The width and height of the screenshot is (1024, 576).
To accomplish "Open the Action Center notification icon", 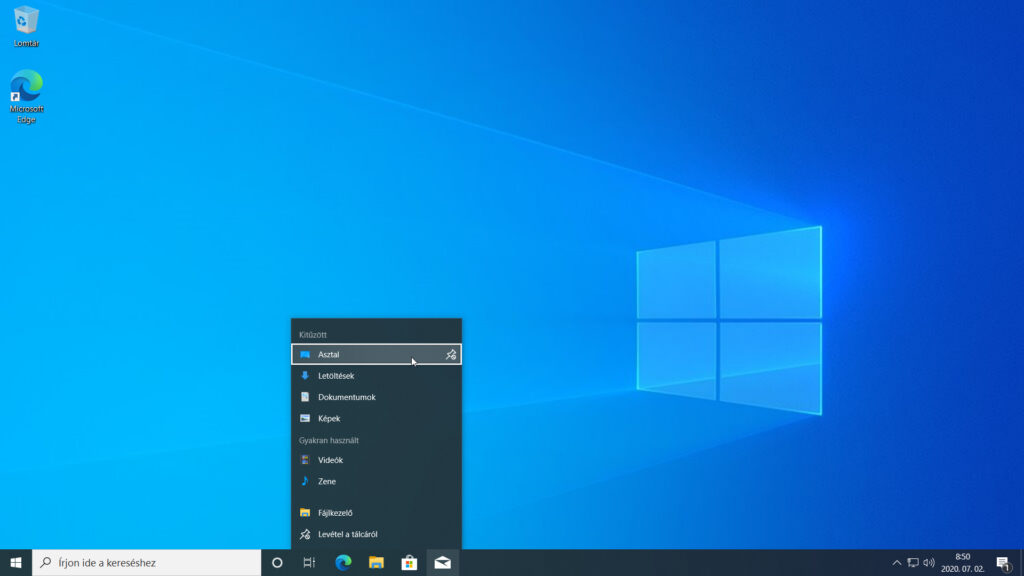I will 1004,562.
